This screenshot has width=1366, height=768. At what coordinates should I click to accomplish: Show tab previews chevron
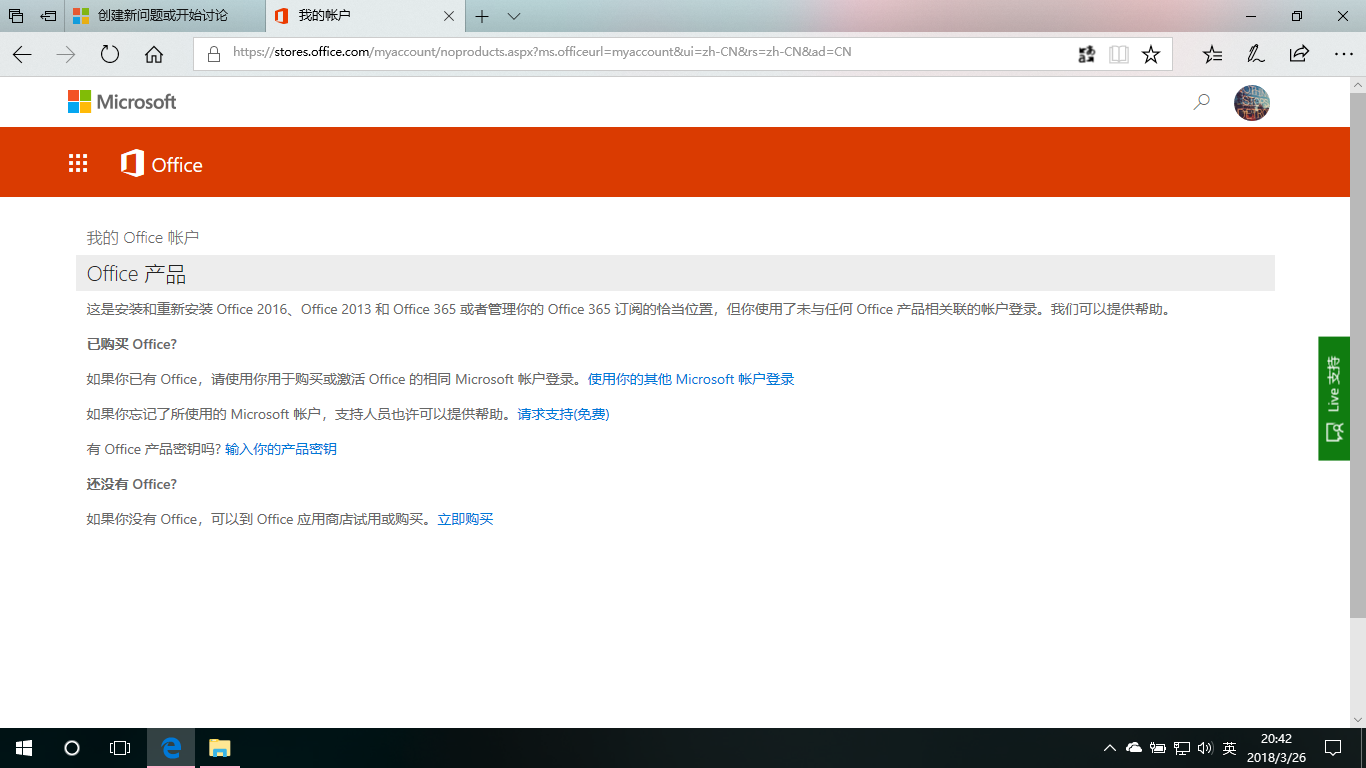[x=514, y=16]
